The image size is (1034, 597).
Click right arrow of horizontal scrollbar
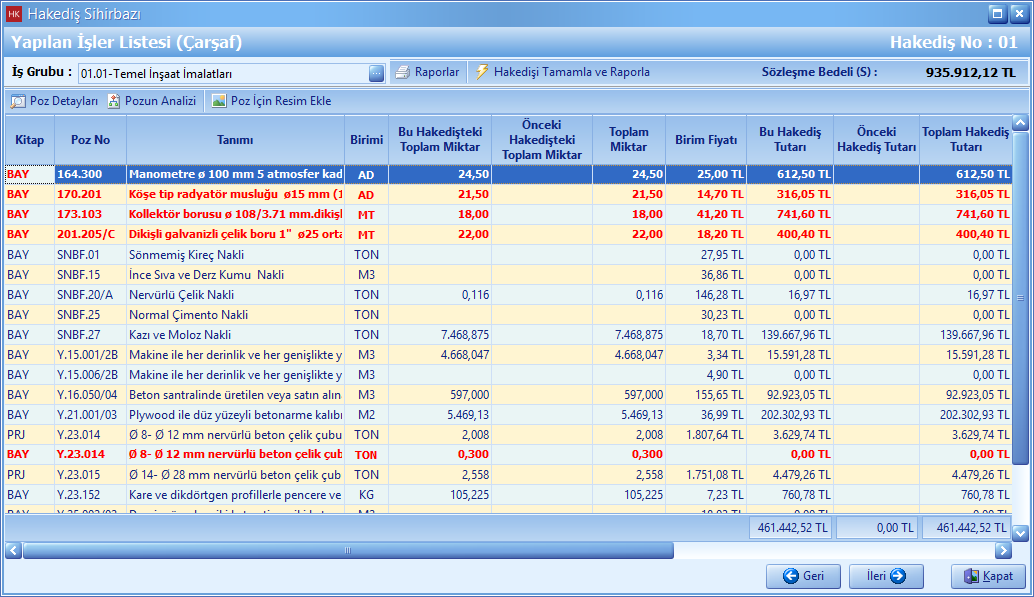1003,551
